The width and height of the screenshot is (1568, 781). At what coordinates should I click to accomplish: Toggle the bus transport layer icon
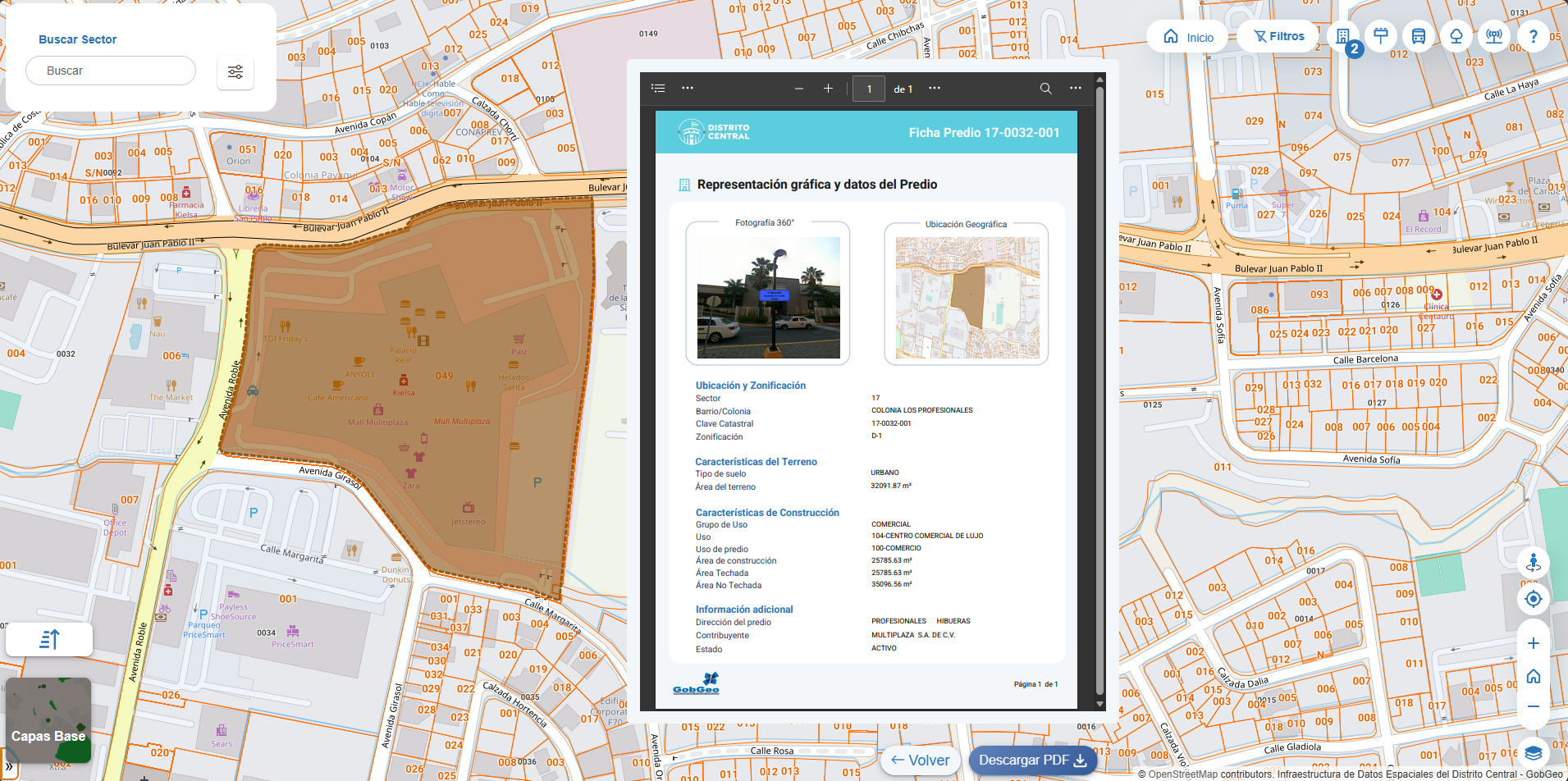tap(1419, 36)
